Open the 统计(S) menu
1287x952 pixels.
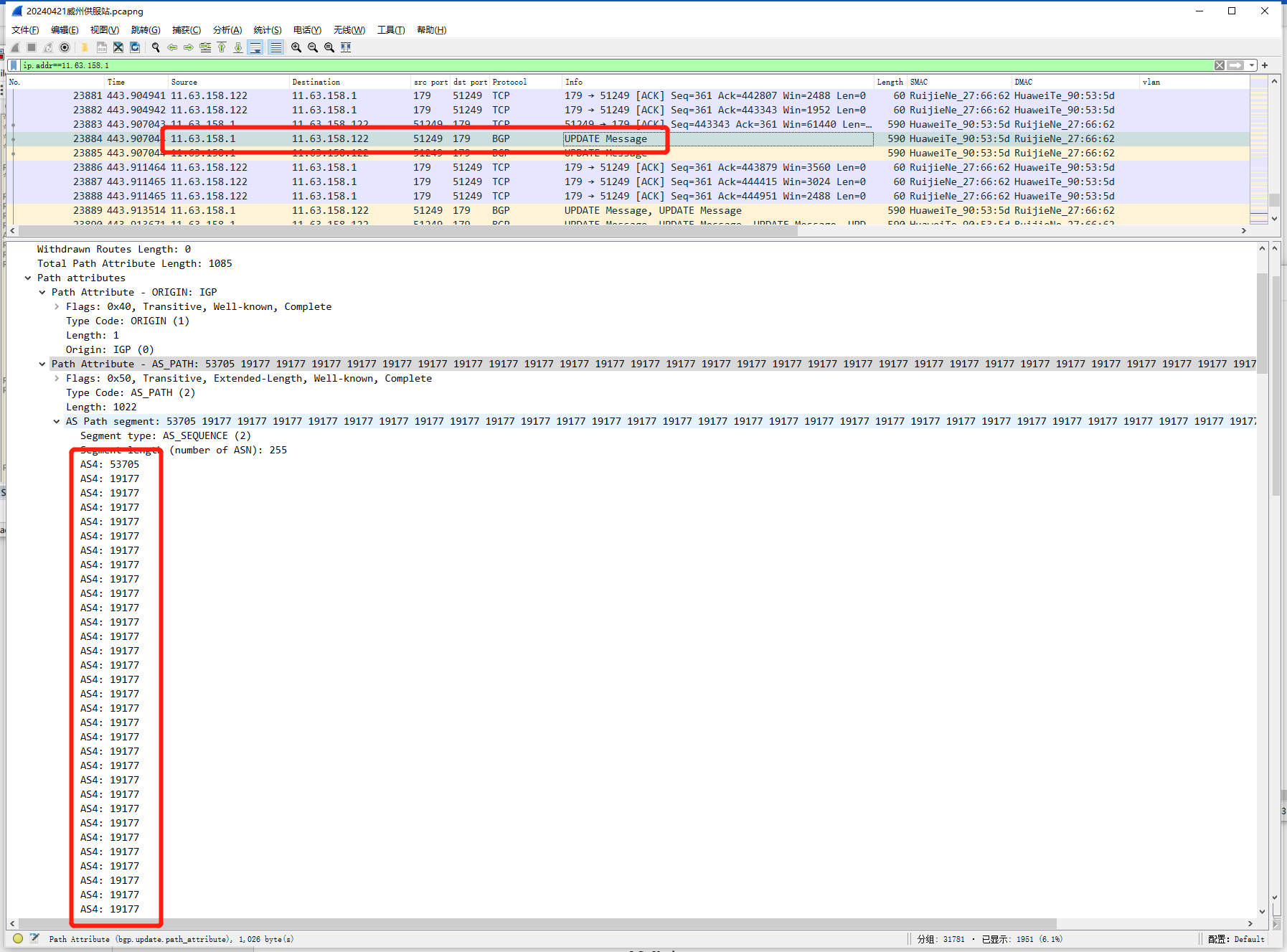click(x=267, y=30)
